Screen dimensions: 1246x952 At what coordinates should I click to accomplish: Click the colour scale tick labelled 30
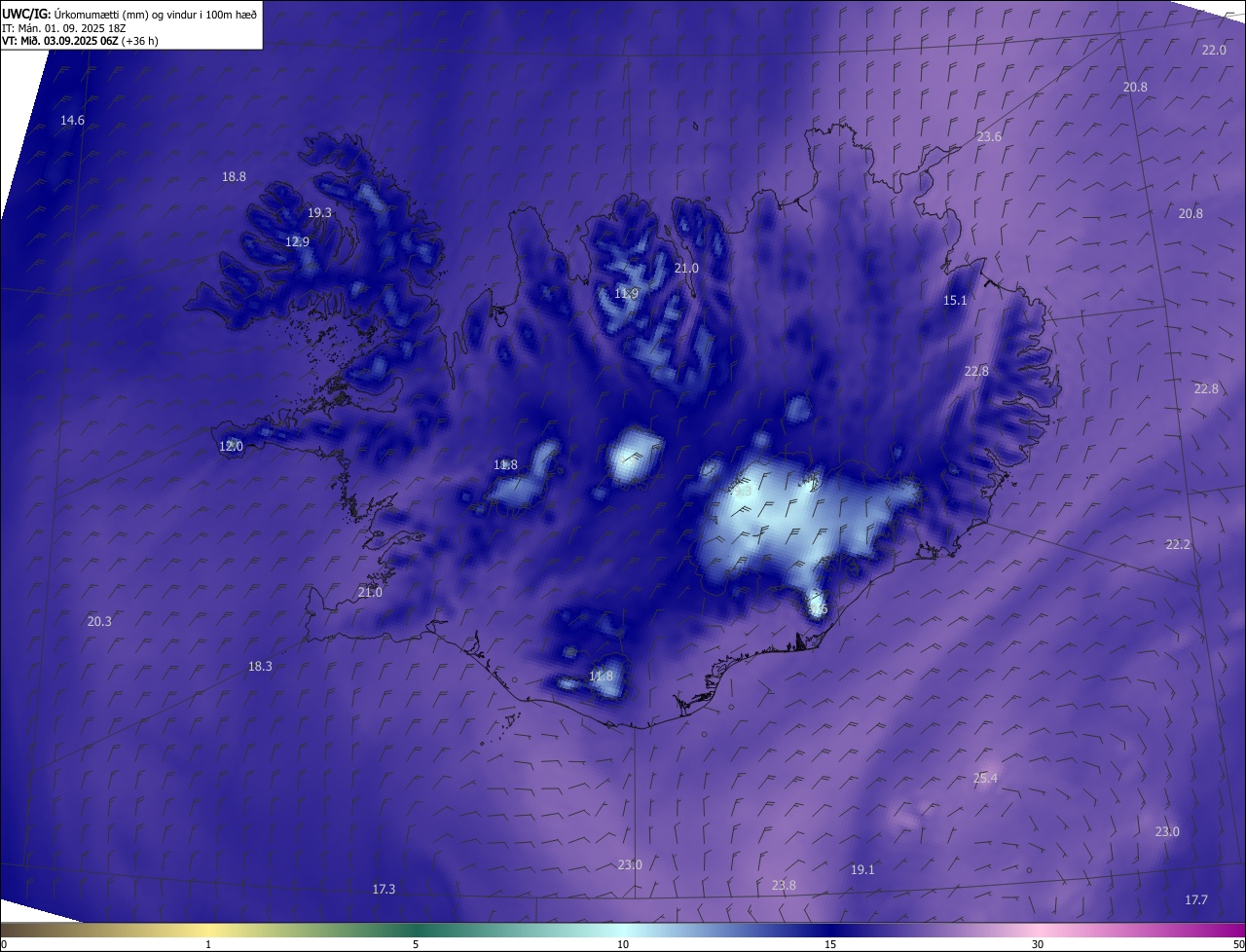point(1038,944)
